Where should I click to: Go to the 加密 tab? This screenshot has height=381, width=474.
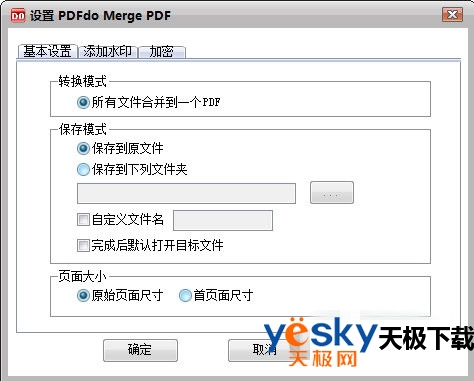(x=162, y=52)
